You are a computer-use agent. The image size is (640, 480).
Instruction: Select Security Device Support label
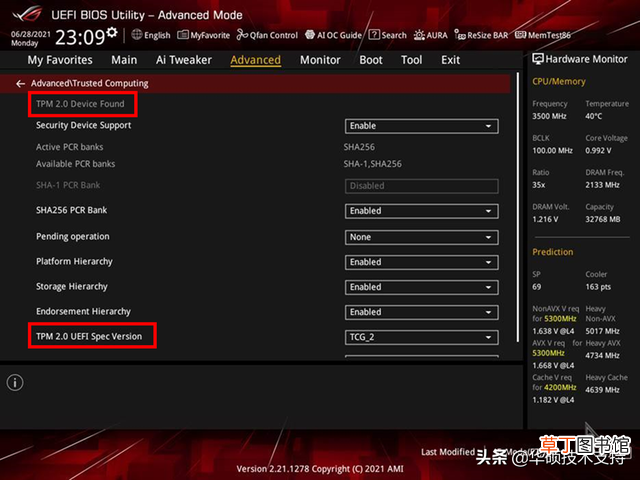pos(84,125)
